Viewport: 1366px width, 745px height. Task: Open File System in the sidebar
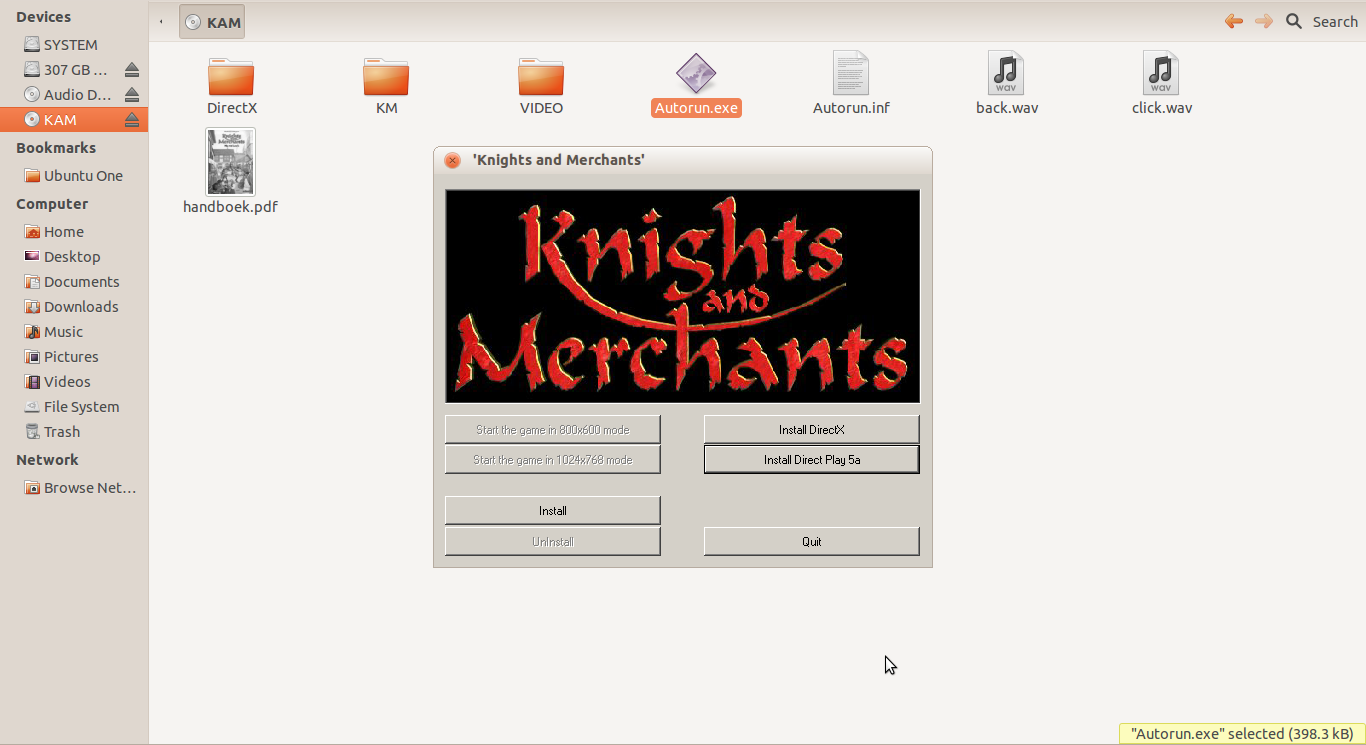coord(74,407)
